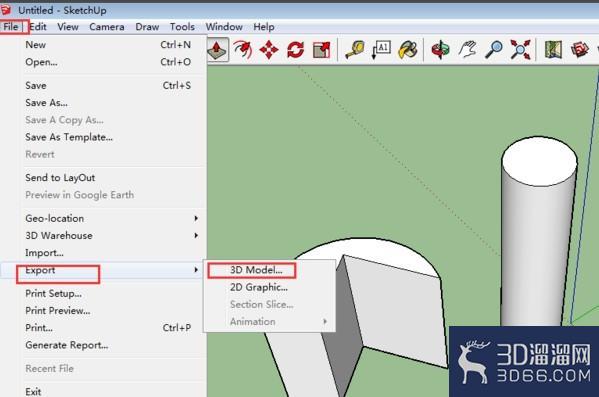The height and width of the screenshot is (397, 599).
Task: Click the Add Location map icon
Action: (553, 50)
